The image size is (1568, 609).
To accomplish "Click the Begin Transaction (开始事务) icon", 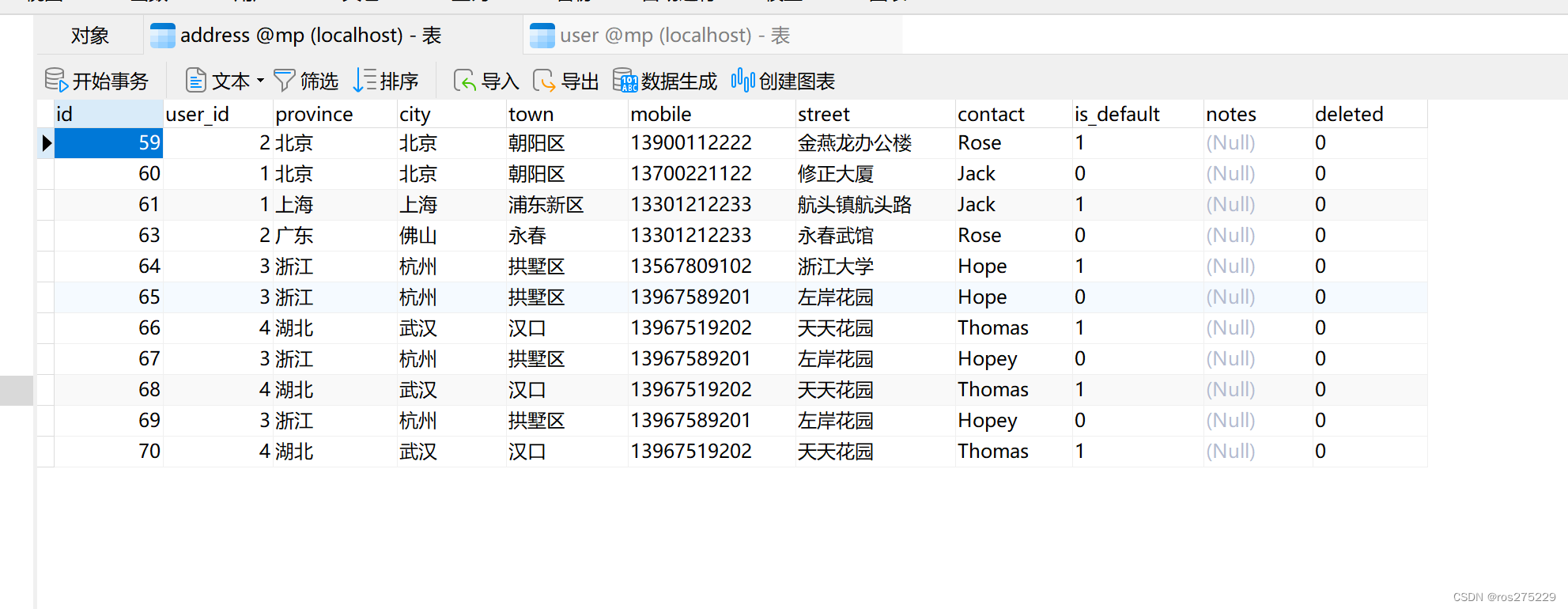I will coord(56,81).
